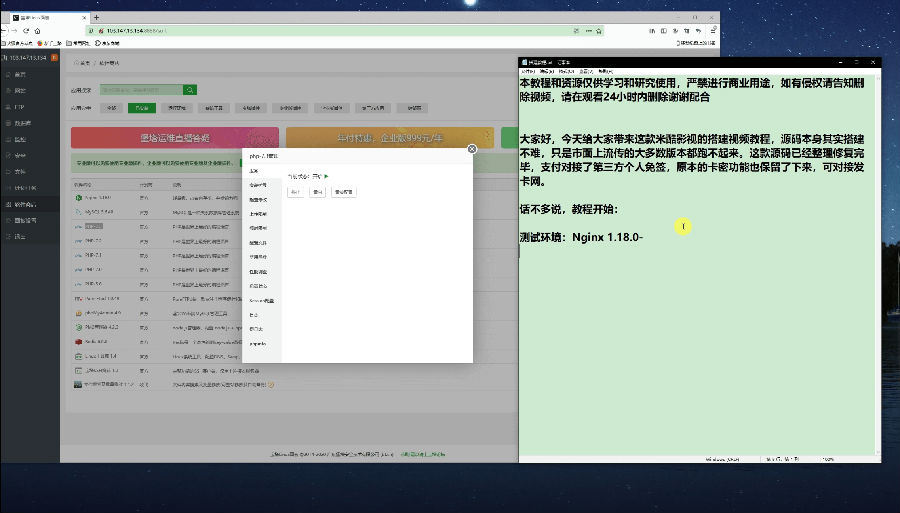Open a new browser tab with plus icon
This screenshot has width=900, height=513.
click(x=96, y=17)
